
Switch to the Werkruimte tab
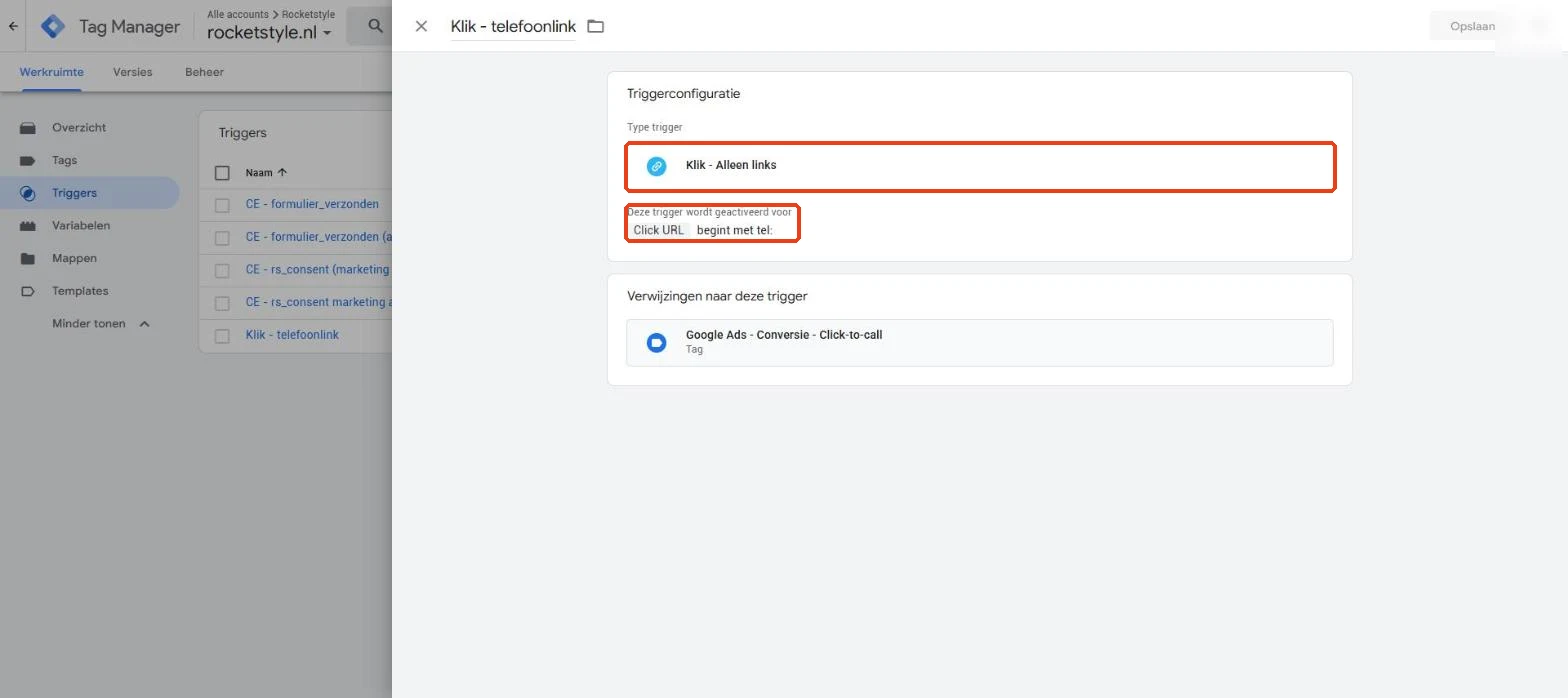[52, 72]
